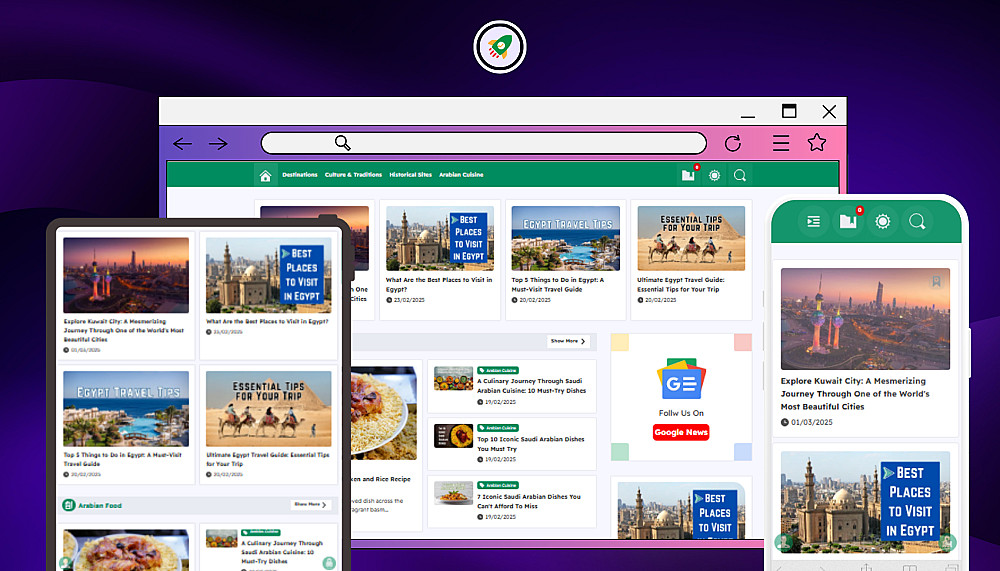Open bookmarks icon in desktop site header
This screenshot has height=571, width=1000.
coord(688,175)
